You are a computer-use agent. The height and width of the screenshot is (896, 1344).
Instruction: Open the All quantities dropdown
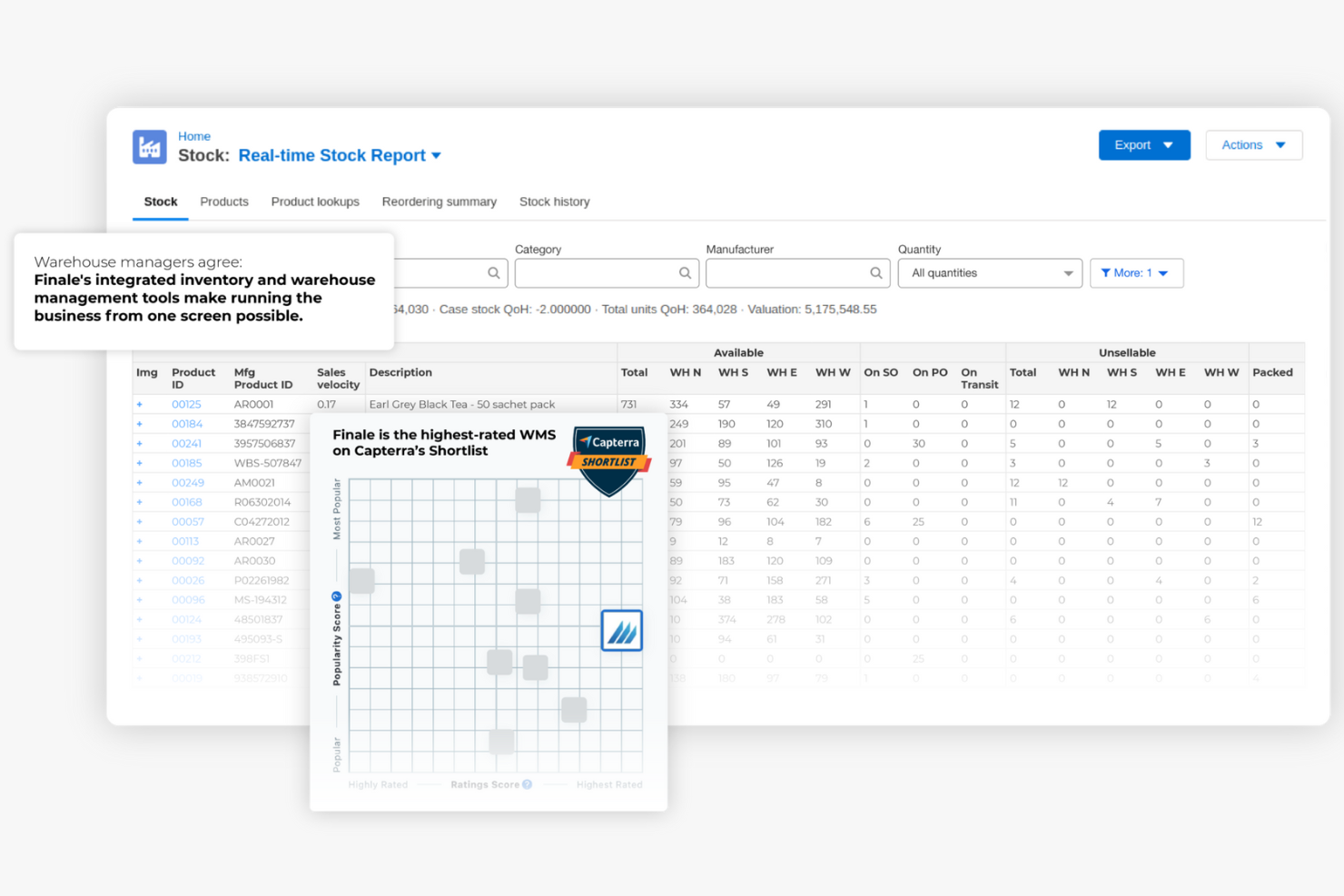pos(990,273)
